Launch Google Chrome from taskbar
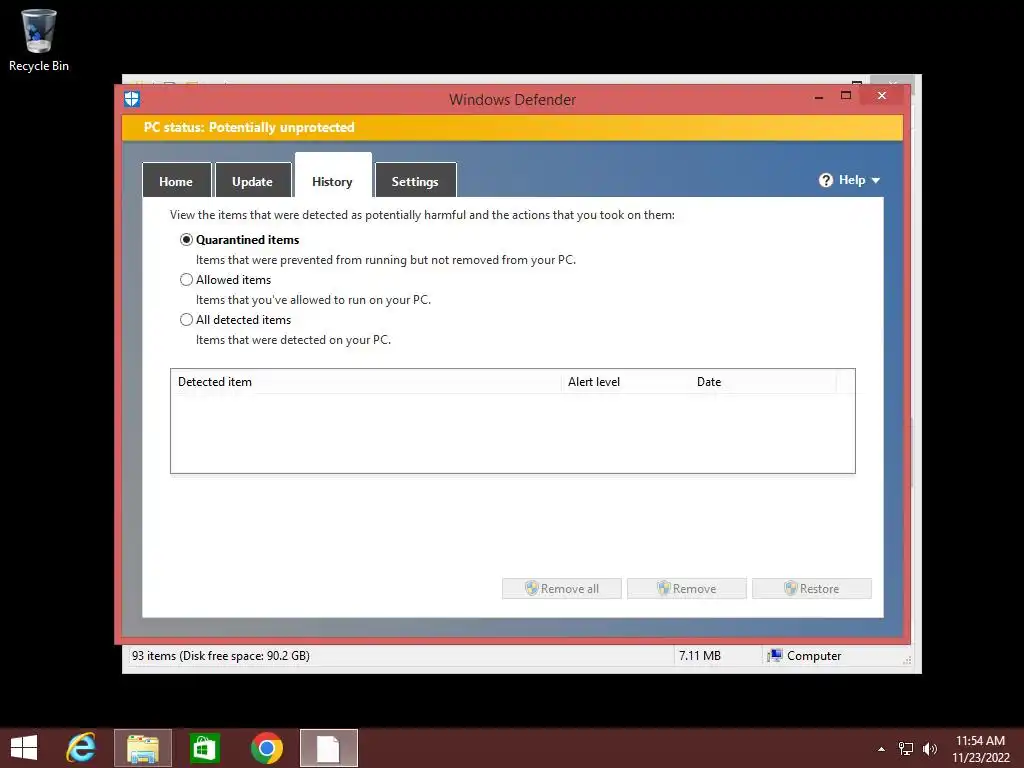This screenshot has width=1024, height=768. (266, 748)
